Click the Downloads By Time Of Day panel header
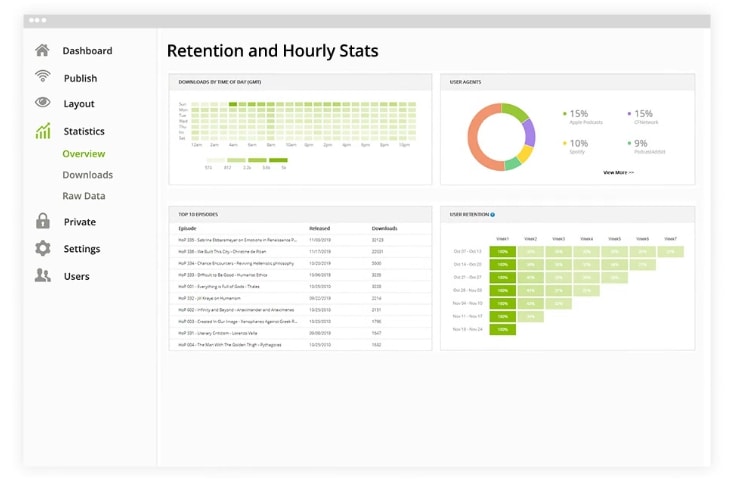The height and width of the screenshot is (488, 742). click(x=300, y=82)
